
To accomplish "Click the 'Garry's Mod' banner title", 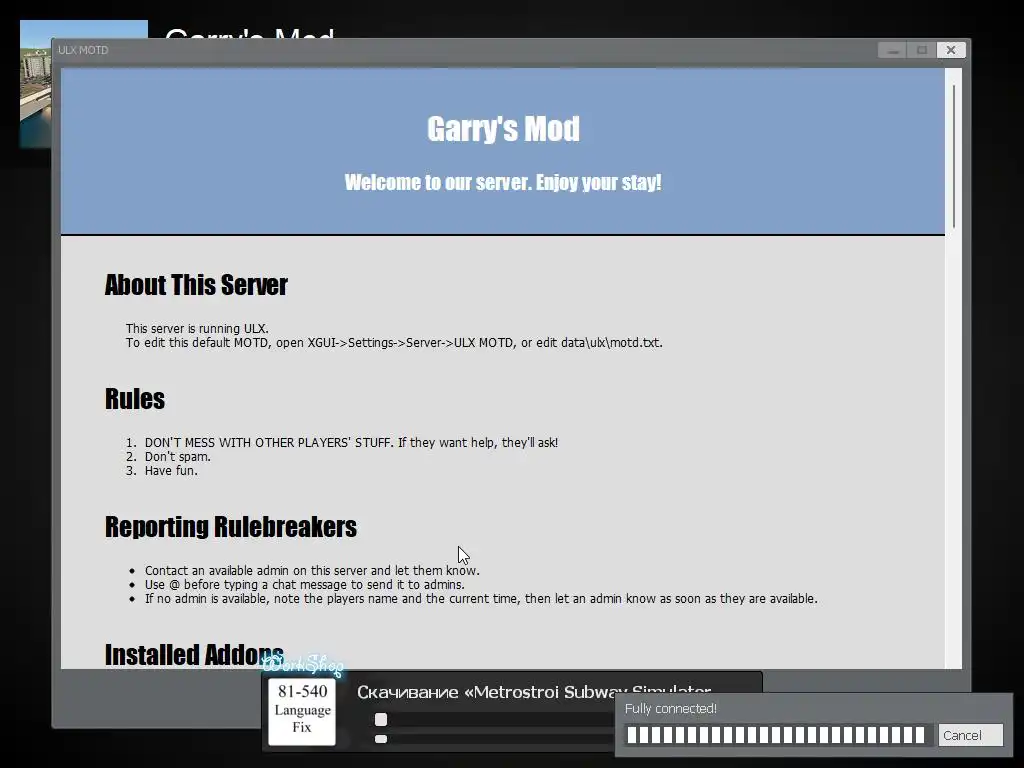I will coord(503,129).
